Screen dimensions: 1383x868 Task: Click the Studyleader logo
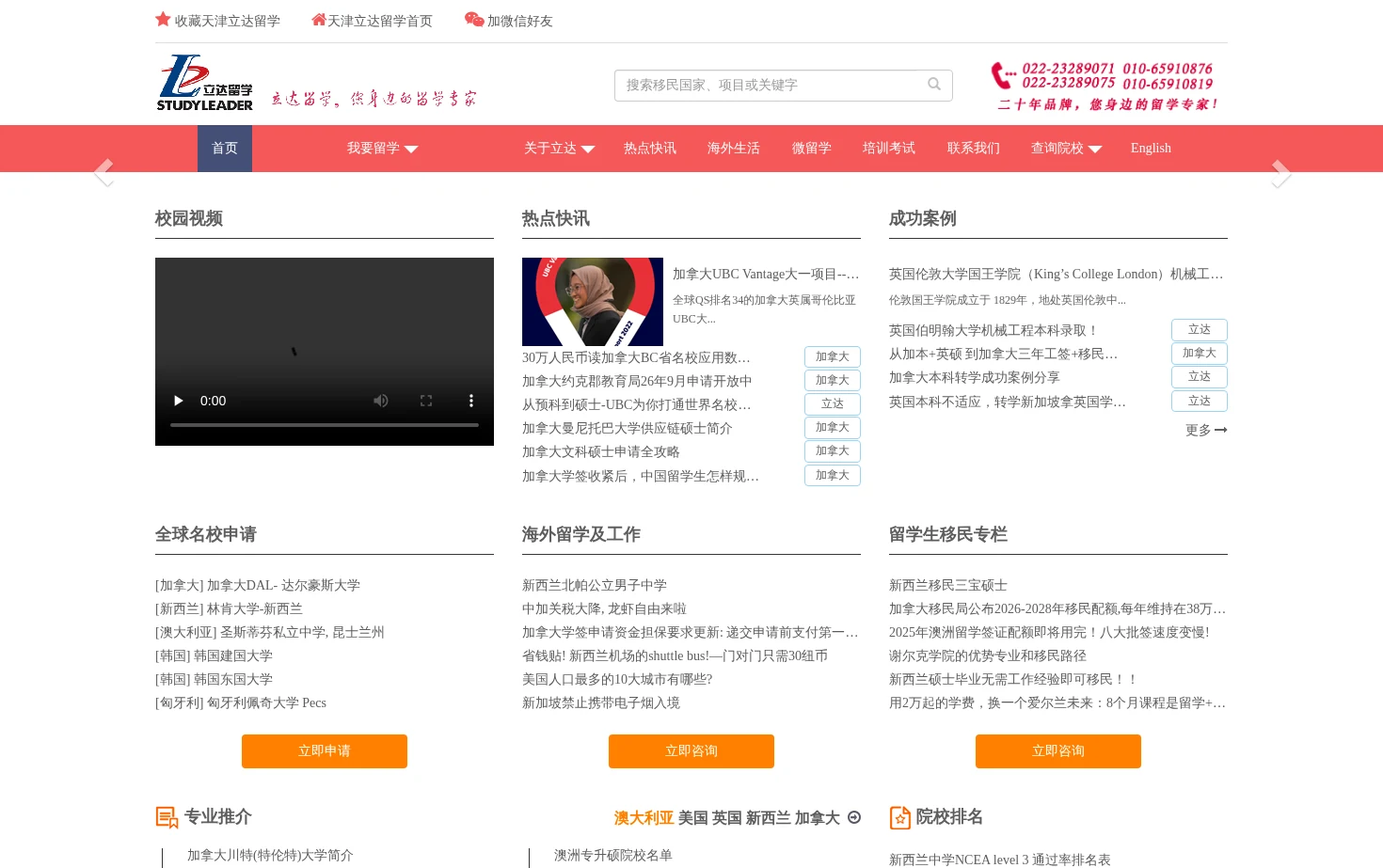205,83
